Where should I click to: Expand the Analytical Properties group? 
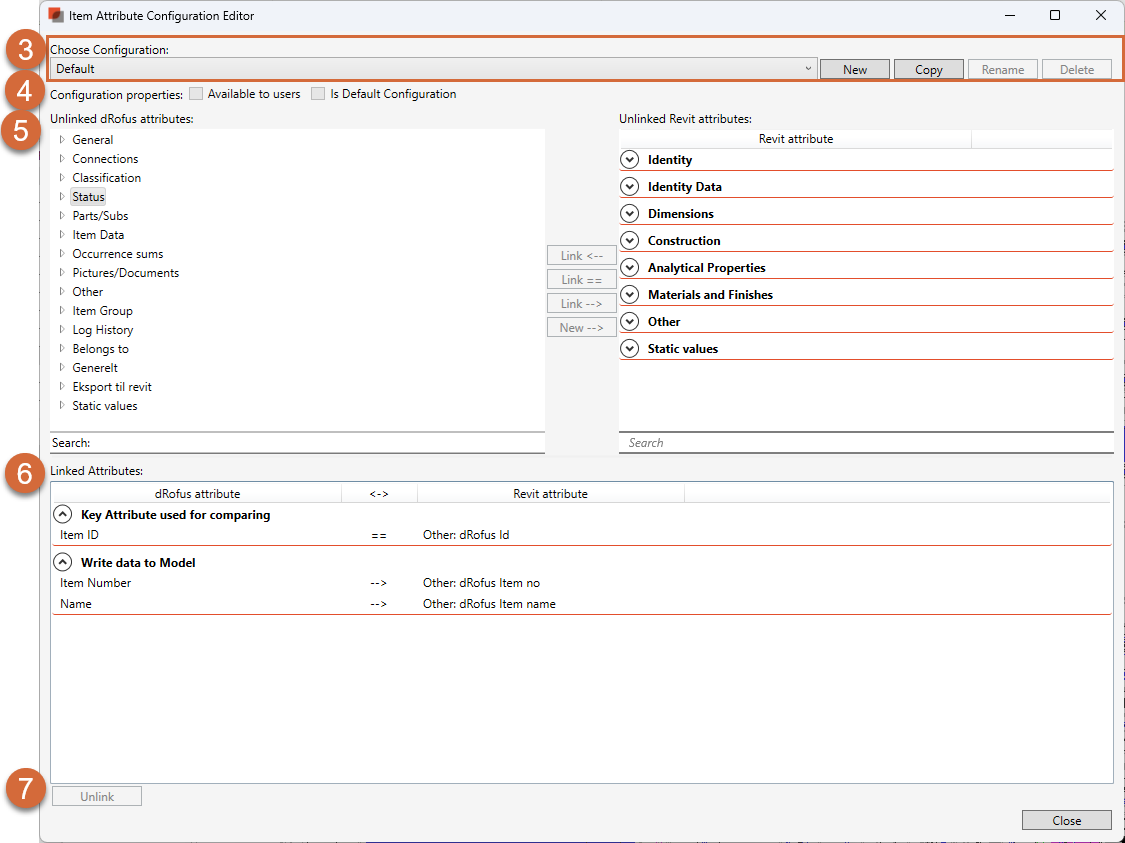(x=629, y=267)
